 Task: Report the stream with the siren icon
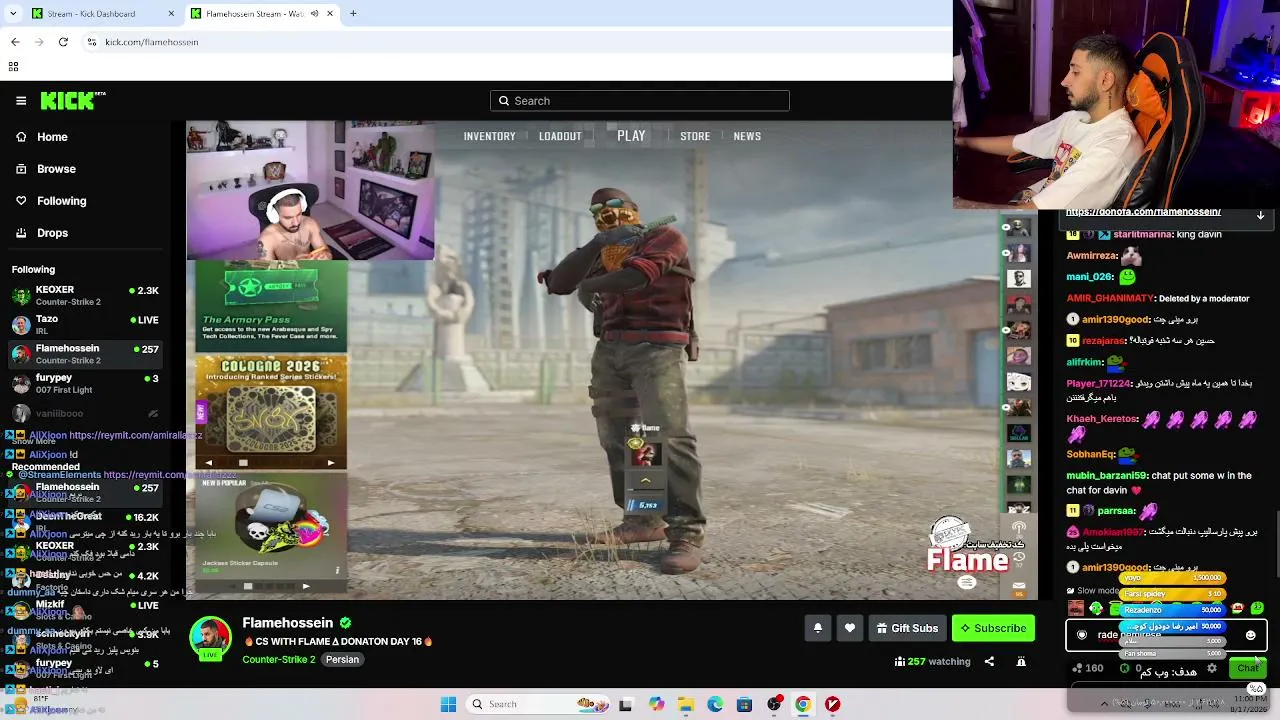click(x=1021, y=661)
